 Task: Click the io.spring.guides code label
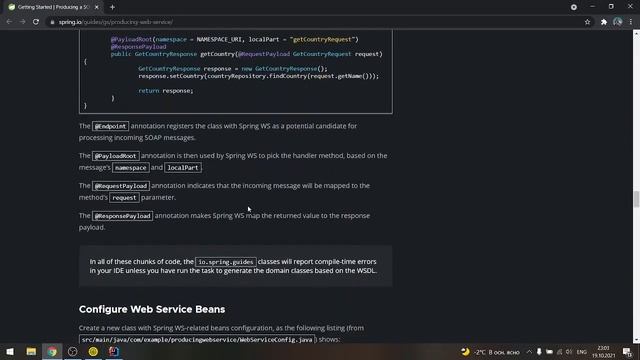click(x=226, y=262)
